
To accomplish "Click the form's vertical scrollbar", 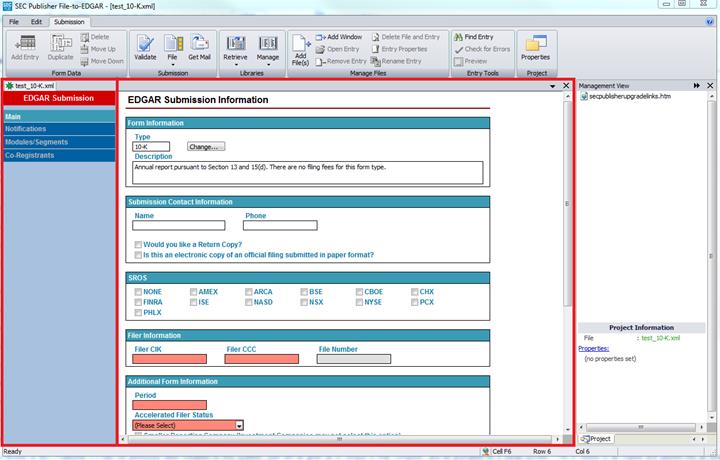I will tap(568, 204).
